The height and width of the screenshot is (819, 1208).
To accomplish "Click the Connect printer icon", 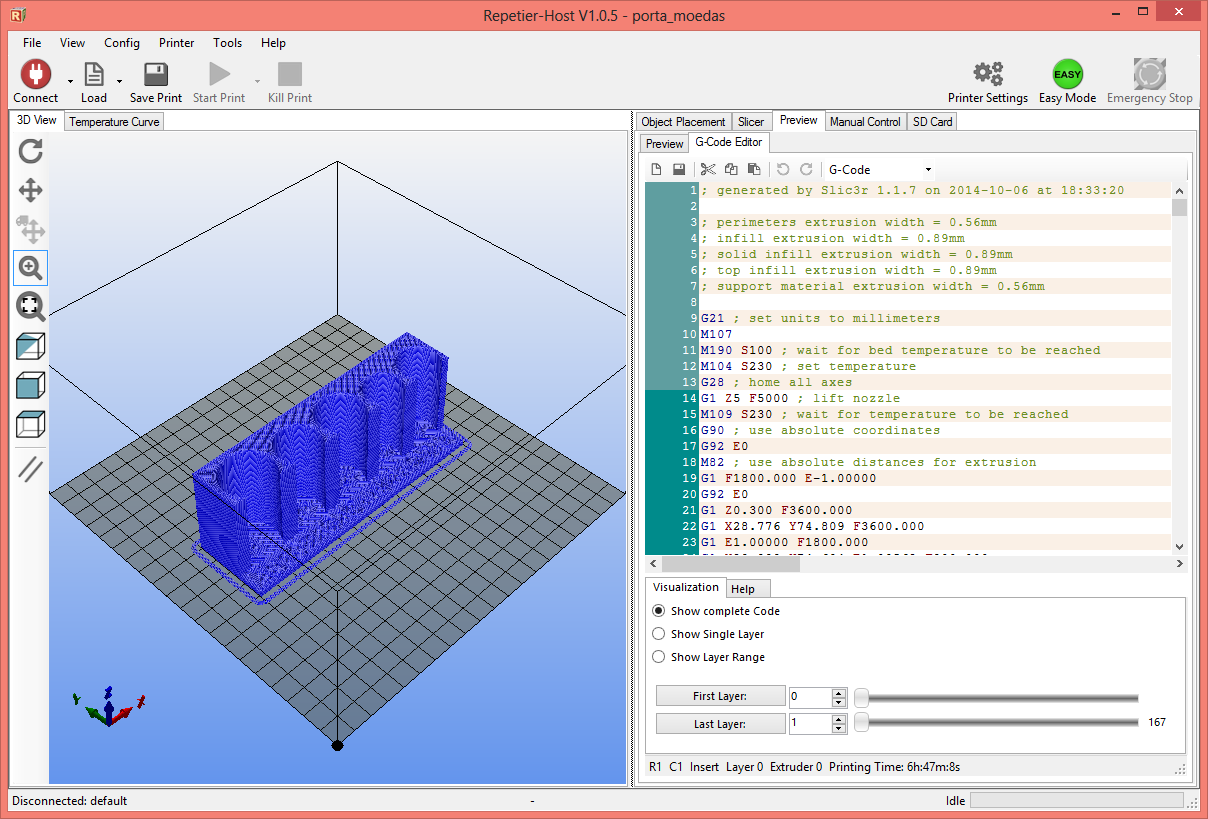I will pos(35,74).
